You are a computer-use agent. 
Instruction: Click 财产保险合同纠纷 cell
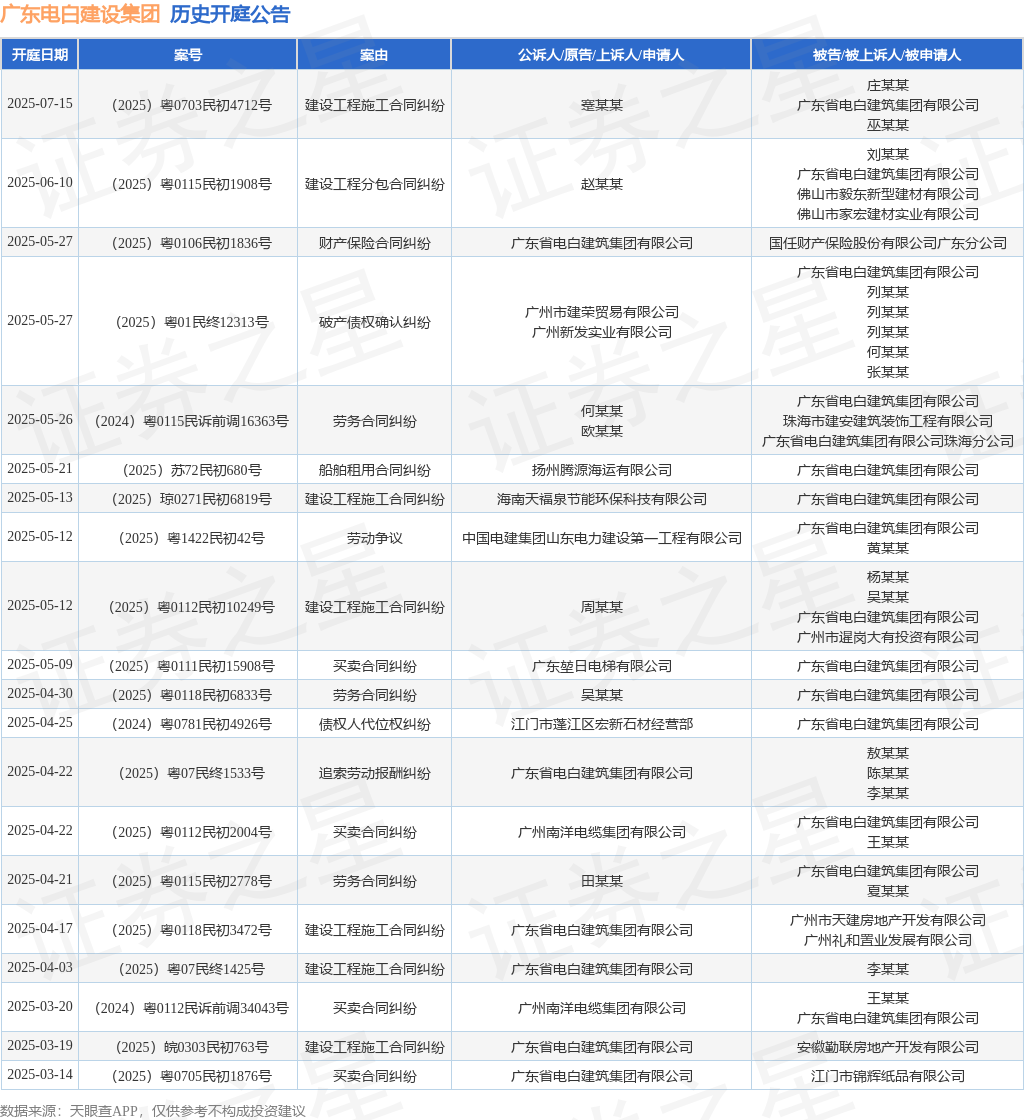pos(375,244)
